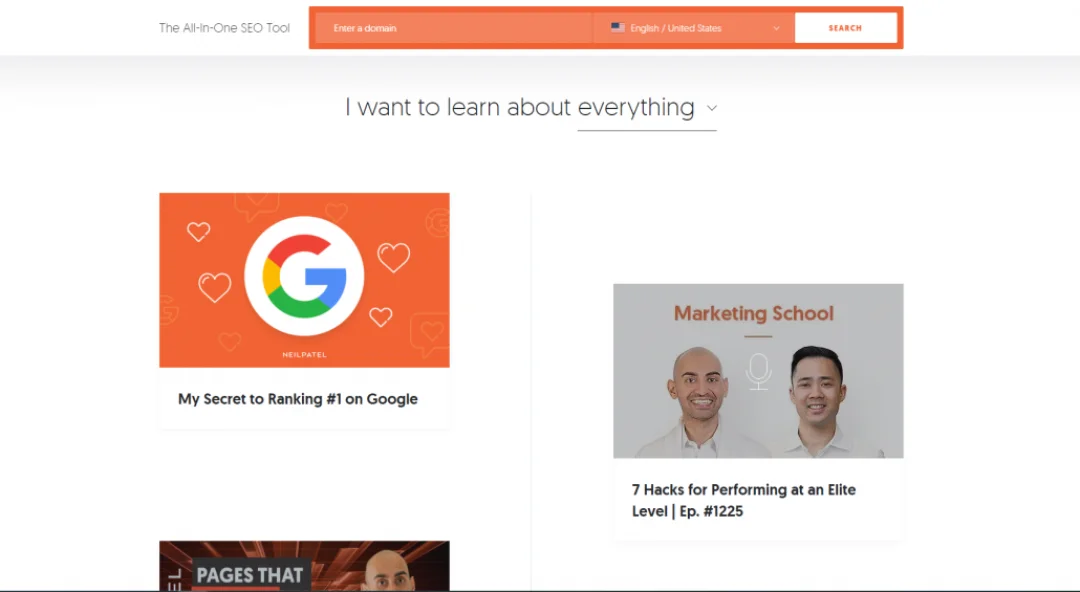Open the Marketing School podcast thumbnail

point(758,371)
